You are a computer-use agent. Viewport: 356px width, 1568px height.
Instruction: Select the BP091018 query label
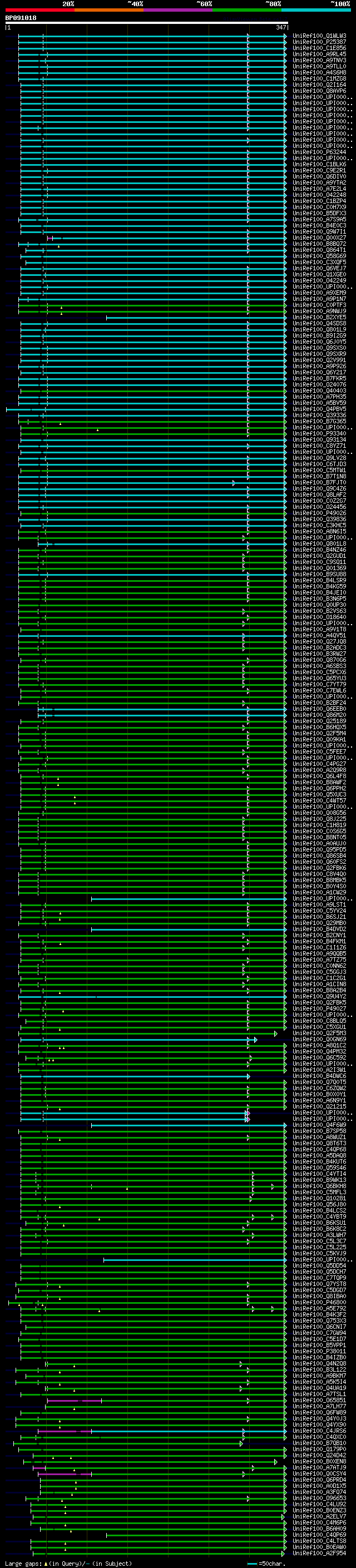pos(21,18)
